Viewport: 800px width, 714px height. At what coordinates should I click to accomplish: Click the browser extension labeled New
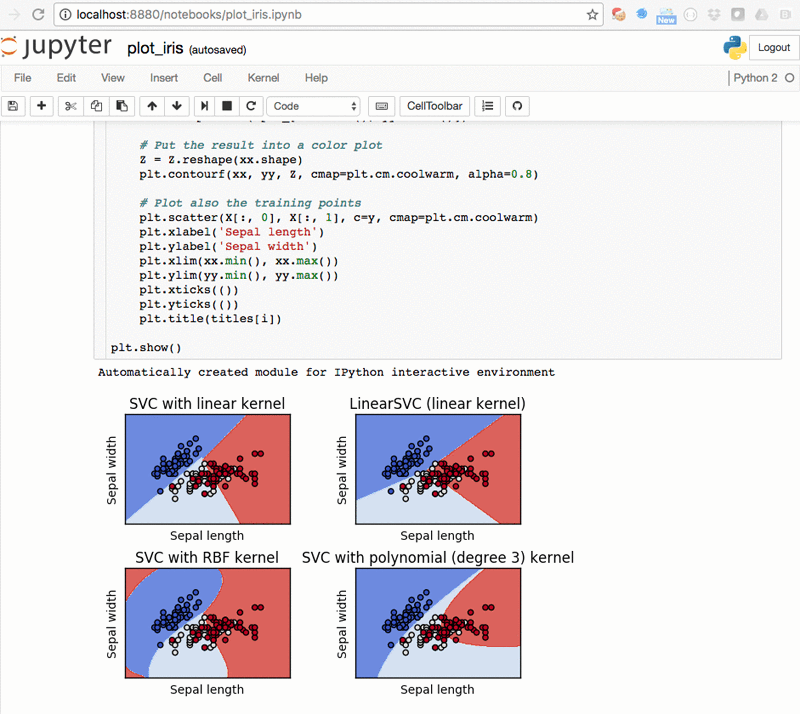coord(666,15)
